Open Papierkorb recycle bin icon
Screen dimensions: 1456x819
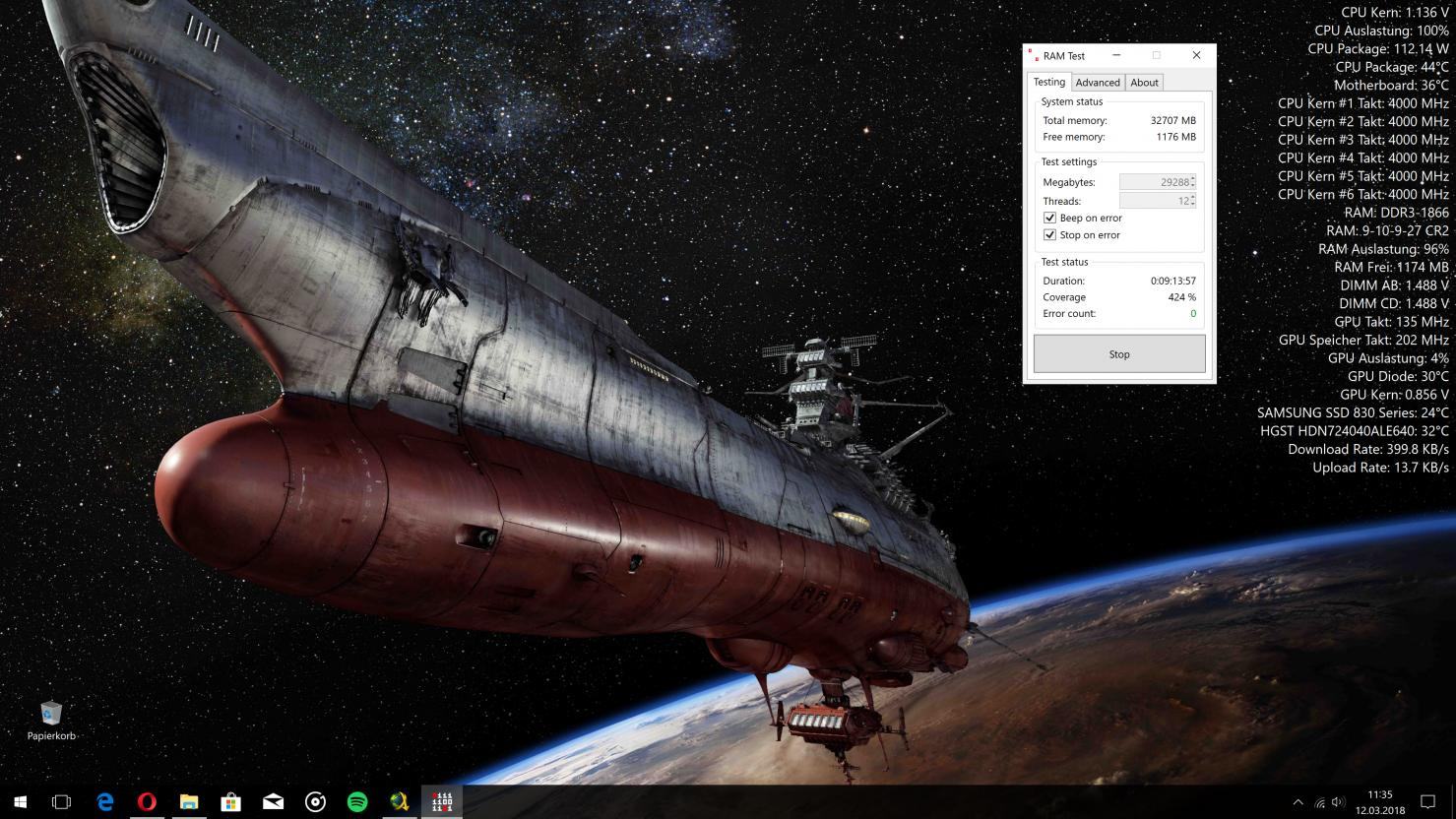[x=51, y=720]
